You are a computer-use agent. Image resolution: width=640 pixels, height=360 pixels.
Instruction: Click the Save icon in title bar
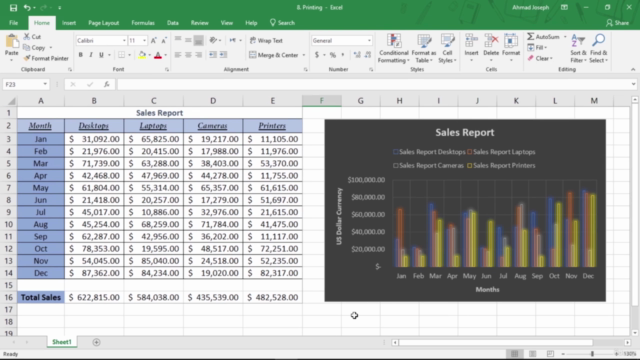[13, 7]
